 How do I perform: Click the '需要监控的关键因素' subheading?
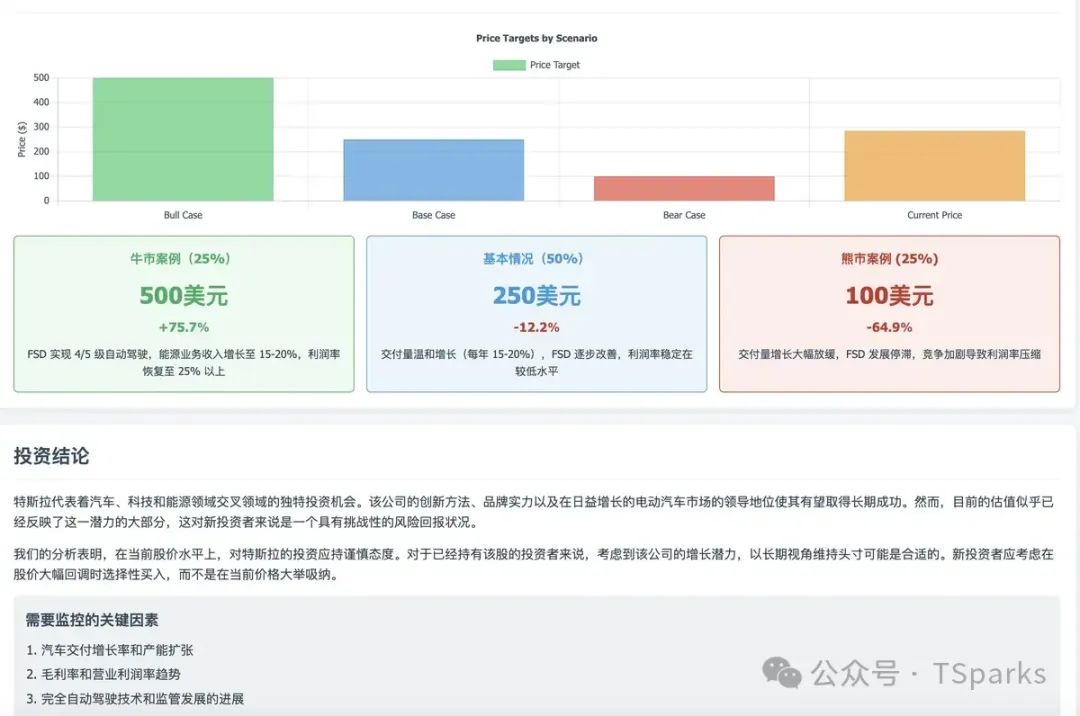92,620
